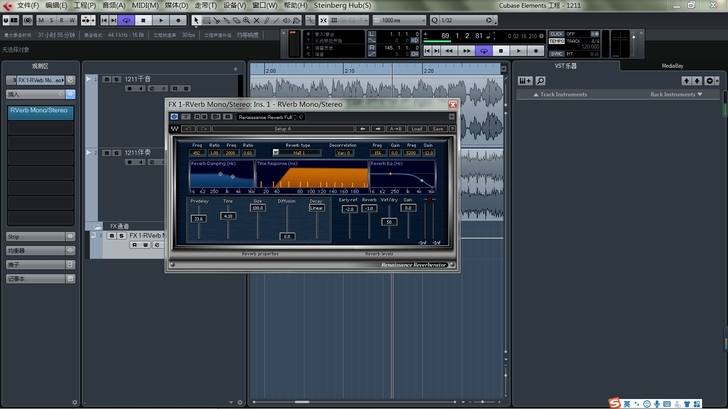
Task: Open the 编辑(E) menu
Action: (56, 6)
